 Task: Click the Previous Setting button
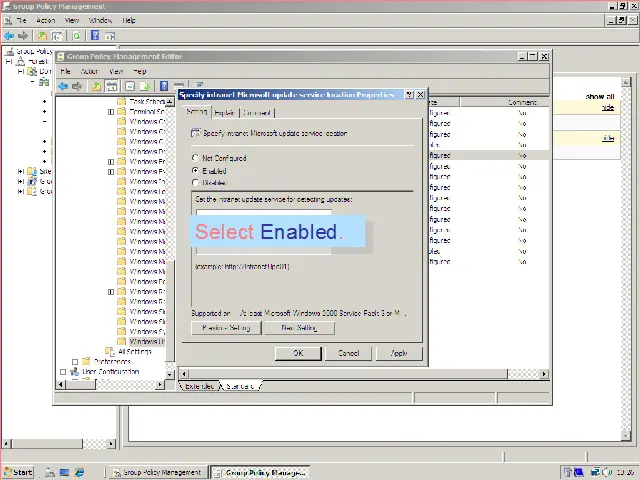226,328
